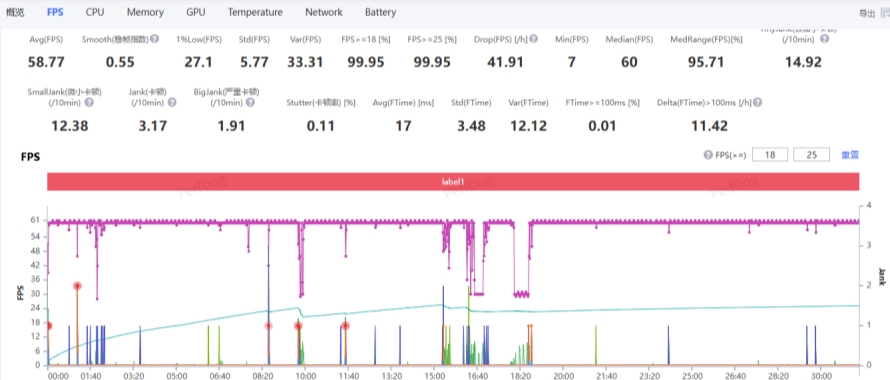Open the CPU tab

95,12
